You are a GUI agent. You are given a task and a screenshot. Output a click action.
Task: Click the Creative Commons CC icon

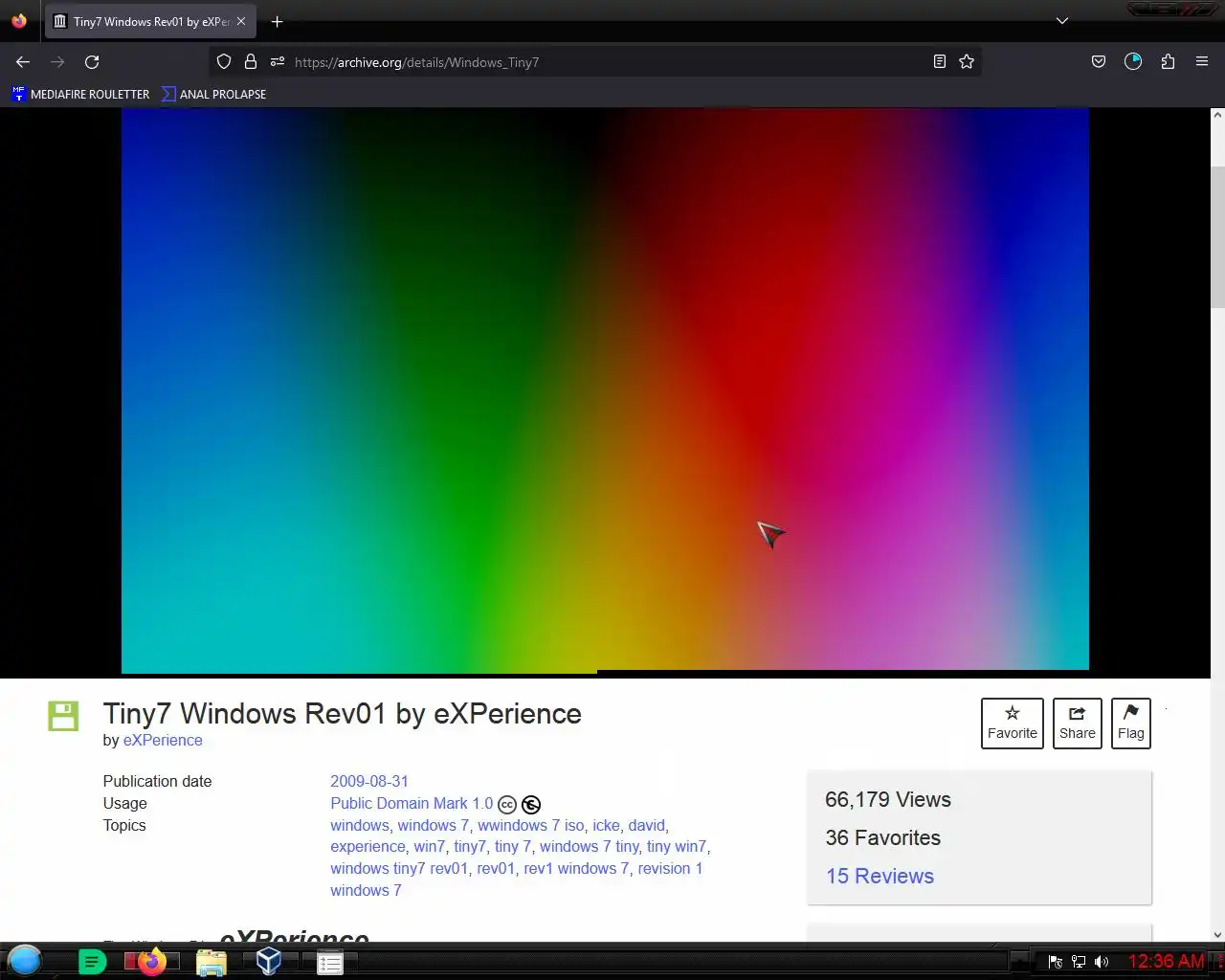[x=507, y=805]
